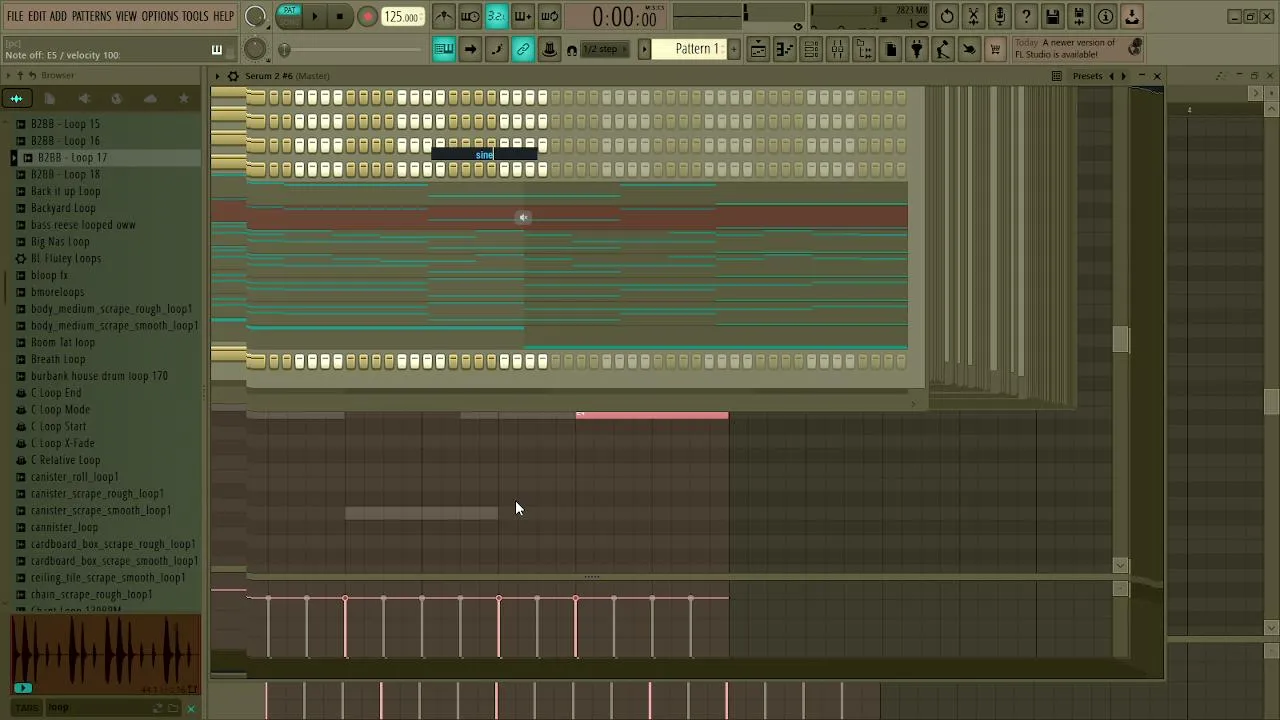Click the song position slider
Screen dimensions: 1280x720
pyautogui.click(x=354, y=50)
